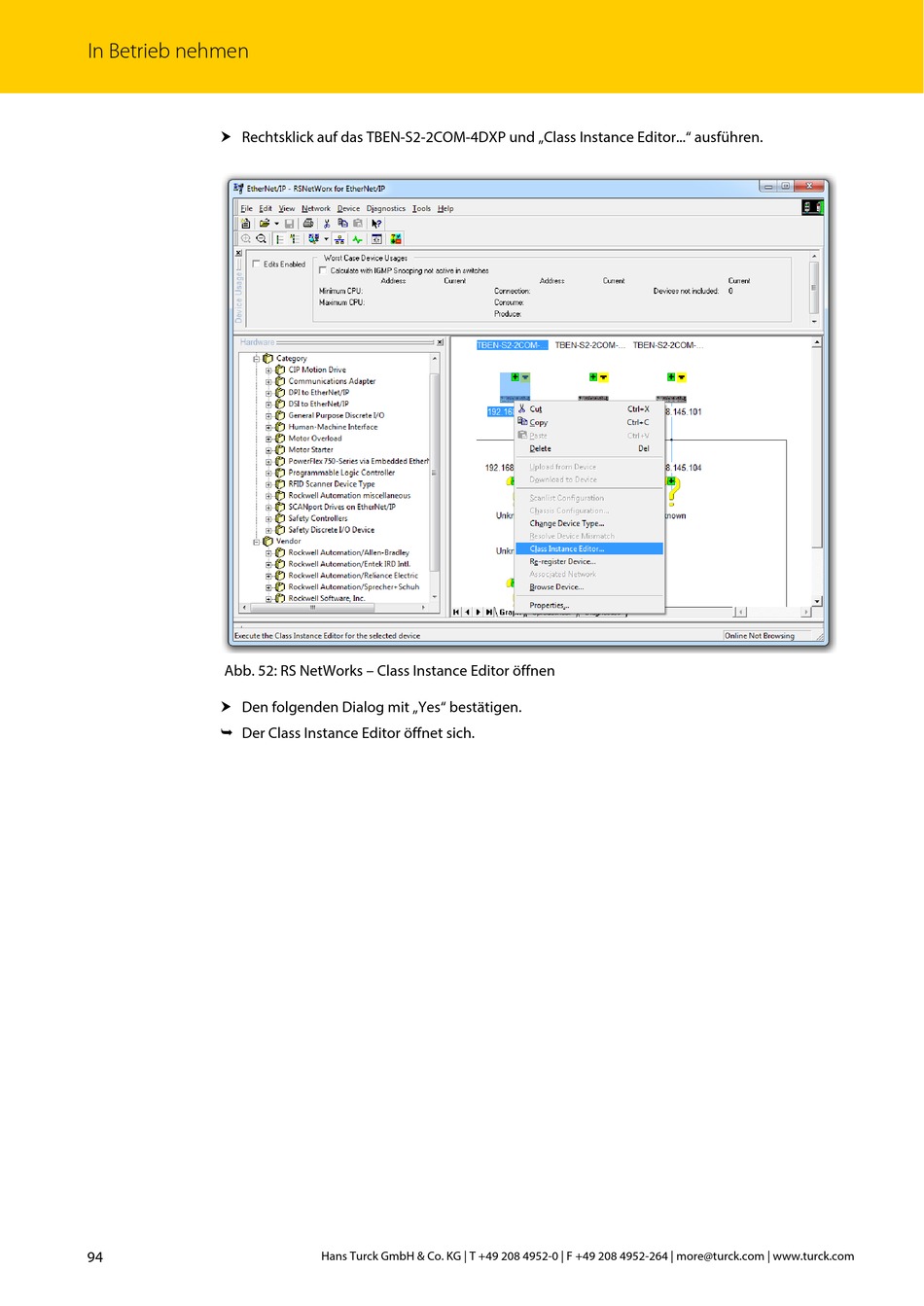This screenshot has width=924, height=1306.
Task: Jump to the first sheet tab arrow
Action: click(x=456, y=612)
